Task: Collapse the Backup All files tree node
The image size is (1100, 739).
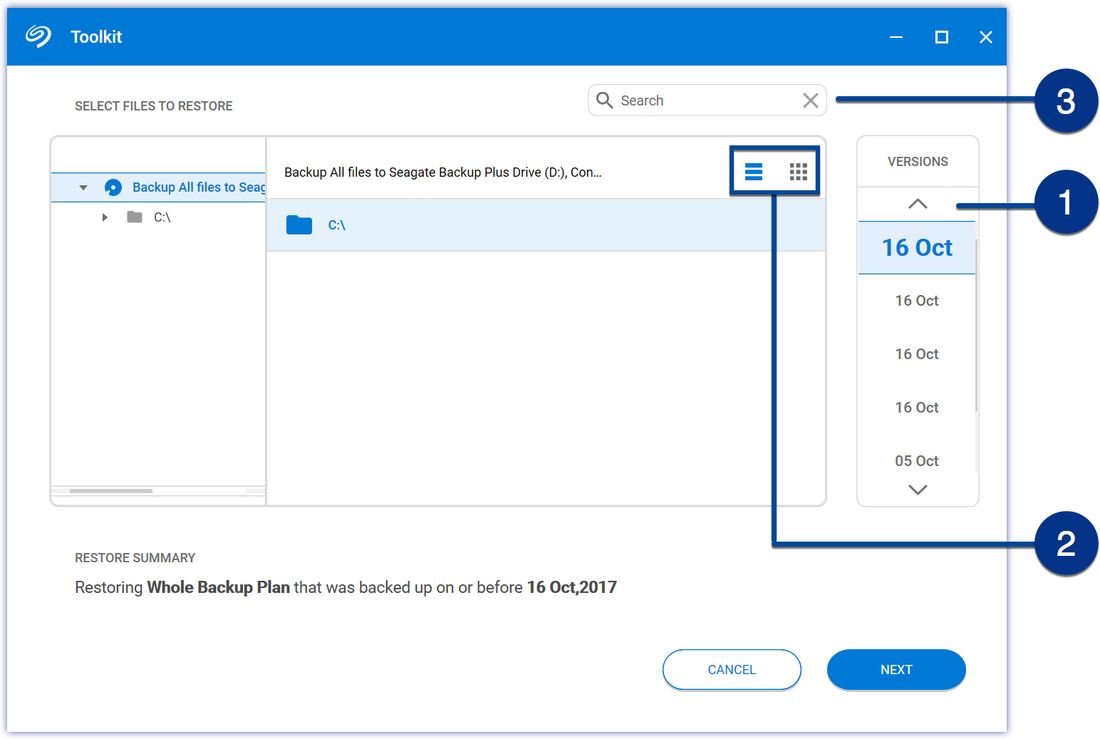Action: tap(84, 187)
